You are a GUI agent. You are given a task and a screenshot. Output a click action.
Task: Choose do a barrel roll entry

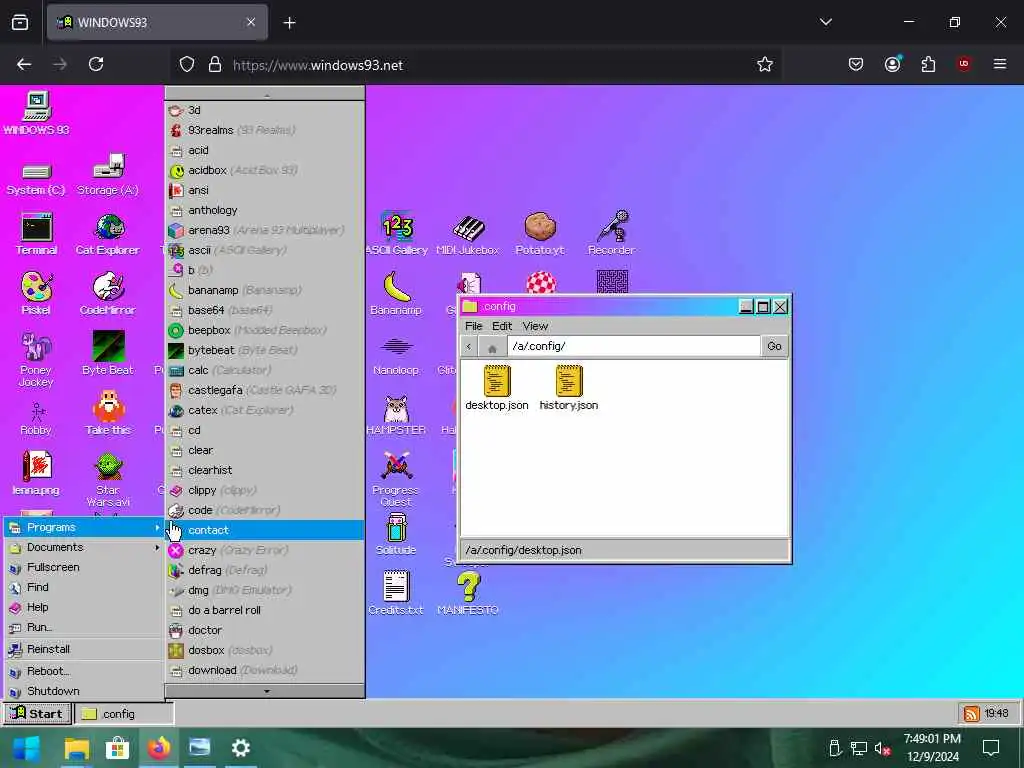pyautogui.click(x=265, y=610)
